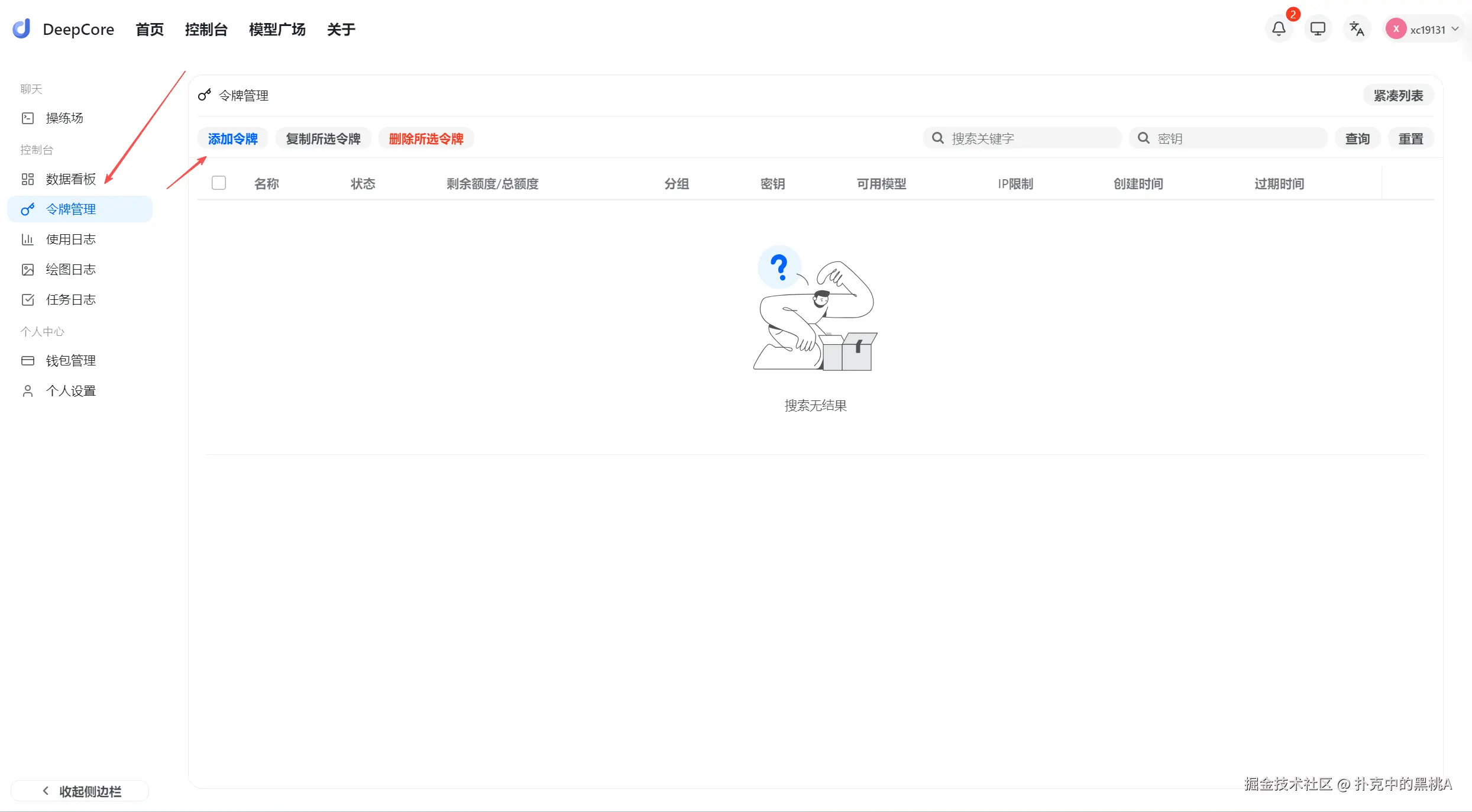Open 个人设置 personal settings item
This screenshot has width=1472, height=812.
point(70,391)
